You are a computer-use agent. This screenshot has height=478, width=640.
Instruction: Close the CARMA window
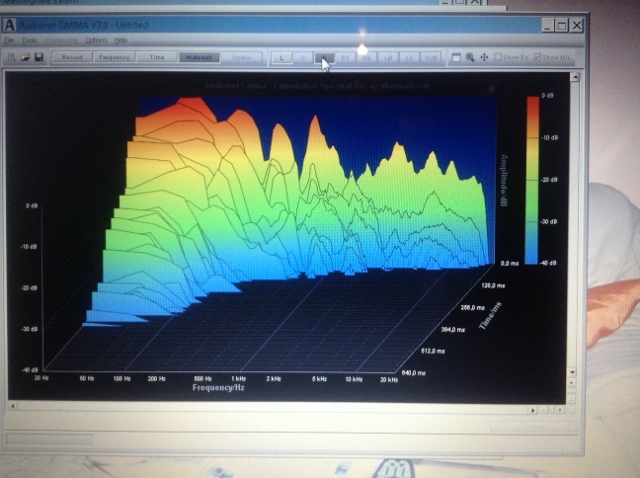tap(576, 26)
